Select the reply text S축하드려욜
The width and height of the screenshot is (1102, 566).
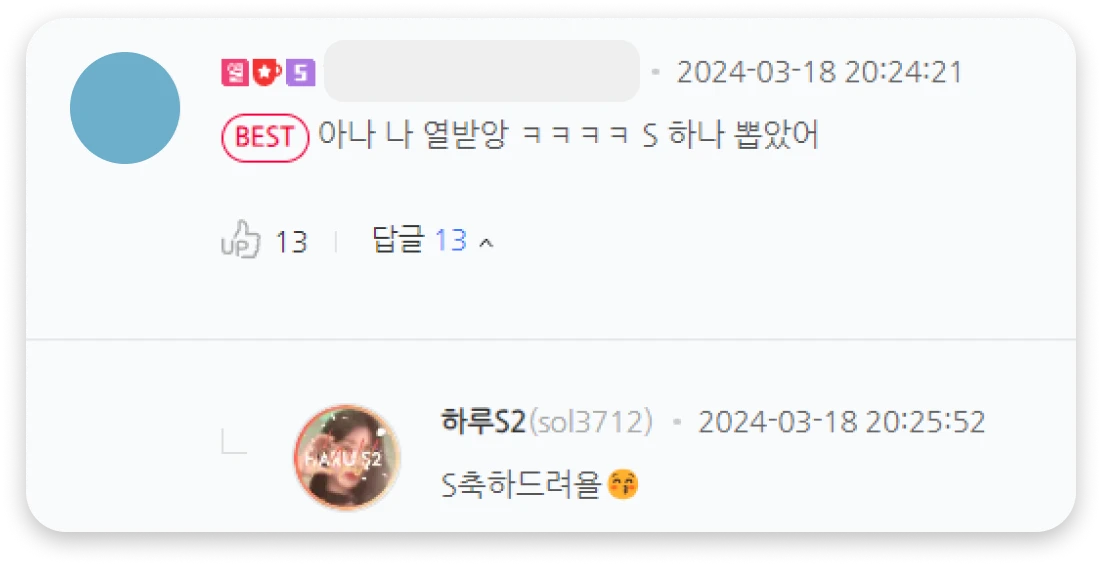tap(521, 485)
